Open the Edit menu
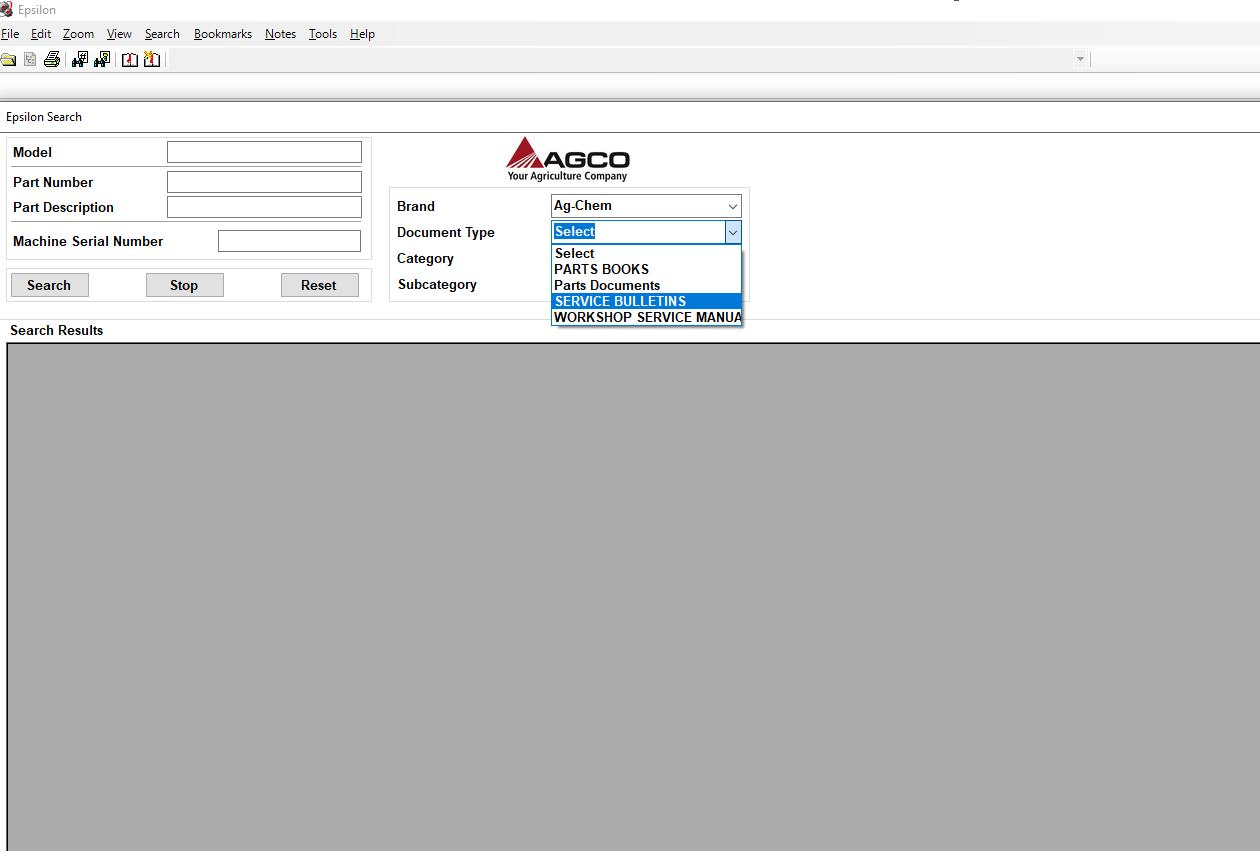This screenshot has height=852, width=1260. coord(41,34)
